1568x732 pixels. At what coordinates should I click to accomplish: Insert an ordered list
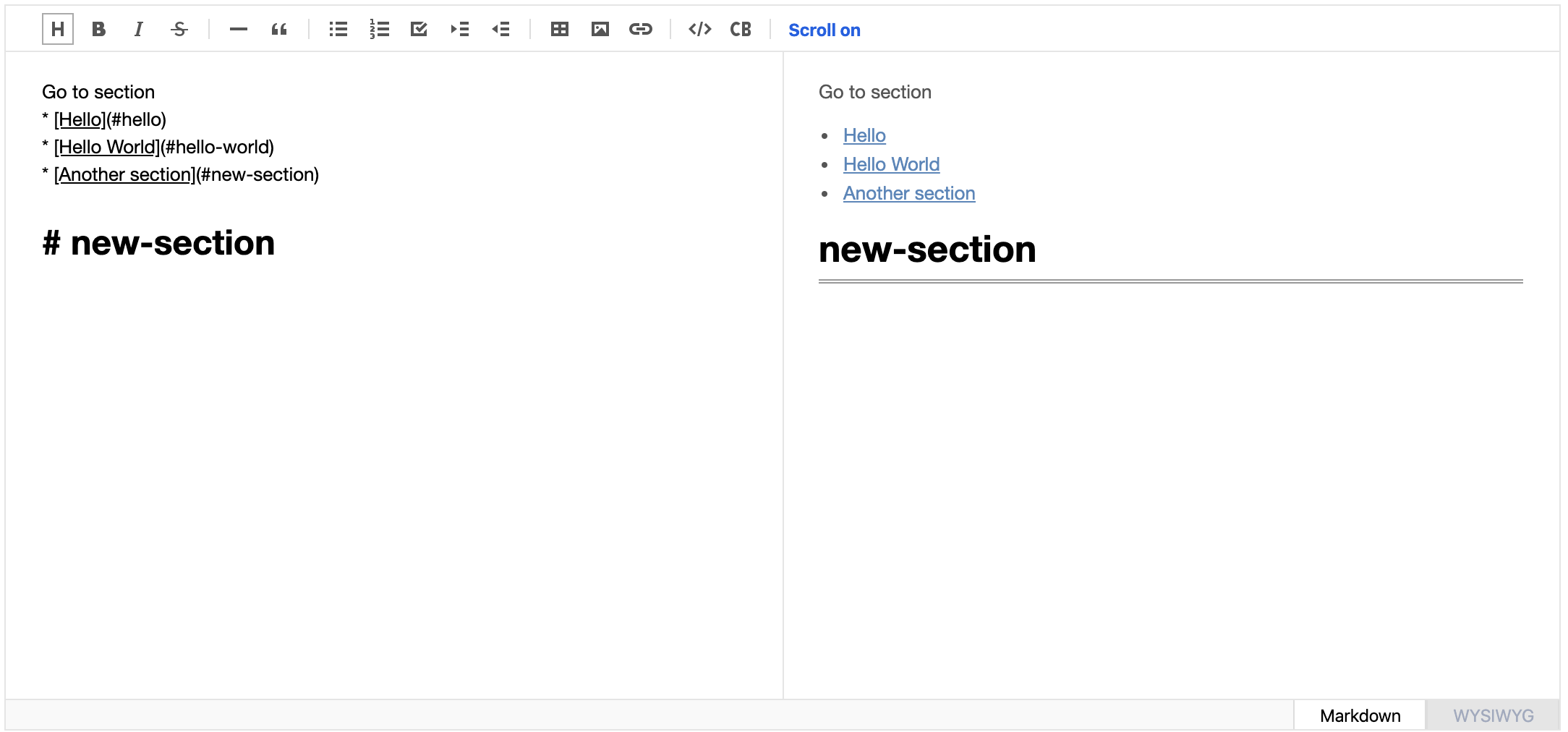coord(379,30)
